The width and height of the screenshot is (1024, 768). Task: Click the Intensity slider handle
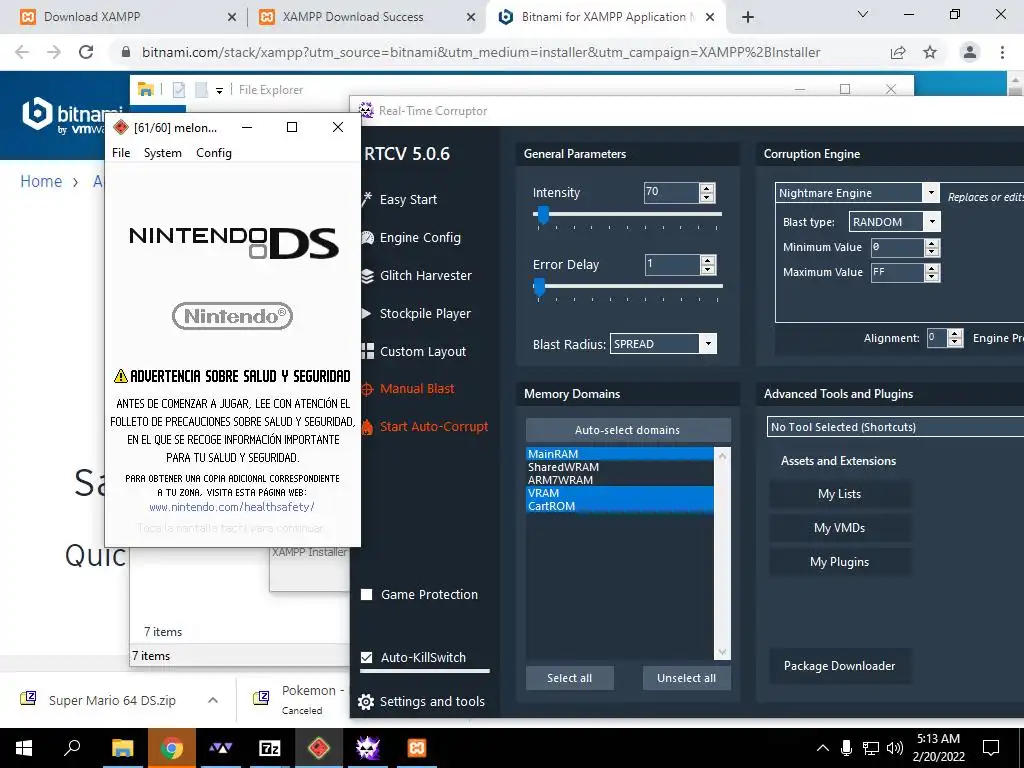click(543, 215)
